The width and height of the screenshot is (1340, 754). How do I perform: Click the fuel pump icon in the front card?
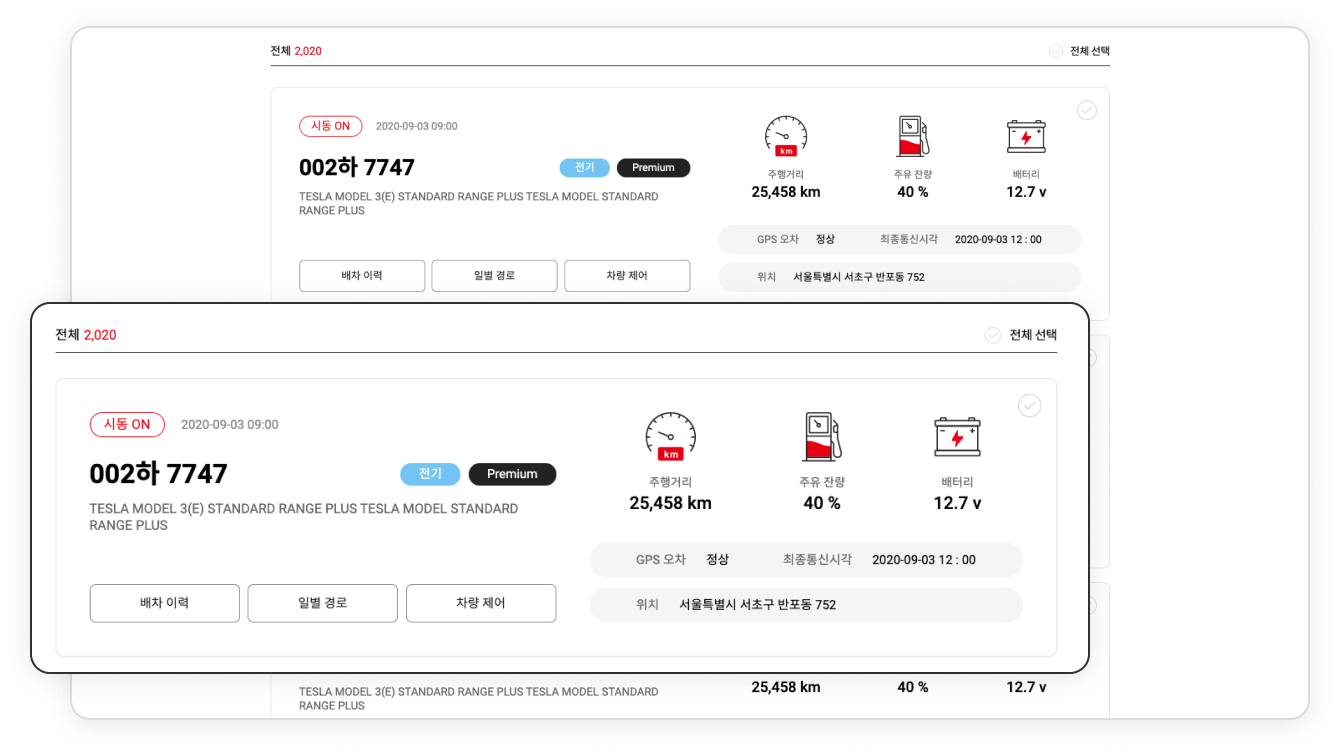[x=821, y=436]
